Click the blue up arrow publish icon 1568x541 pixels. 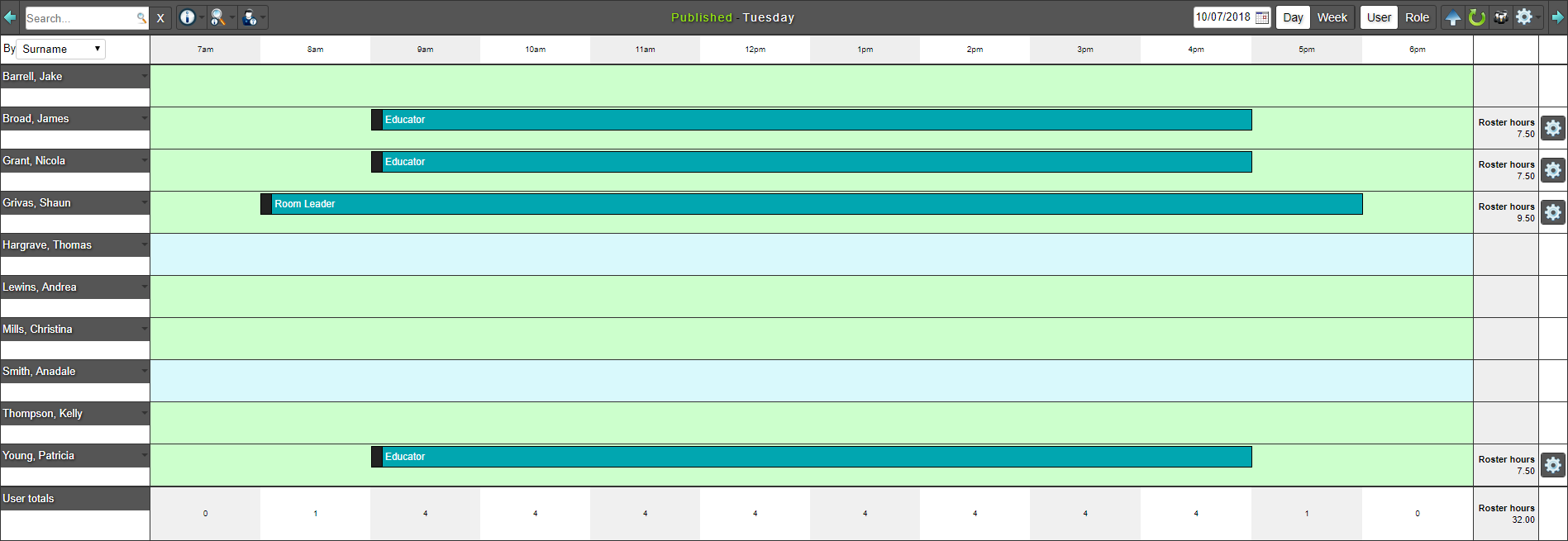click(1453, 17)
